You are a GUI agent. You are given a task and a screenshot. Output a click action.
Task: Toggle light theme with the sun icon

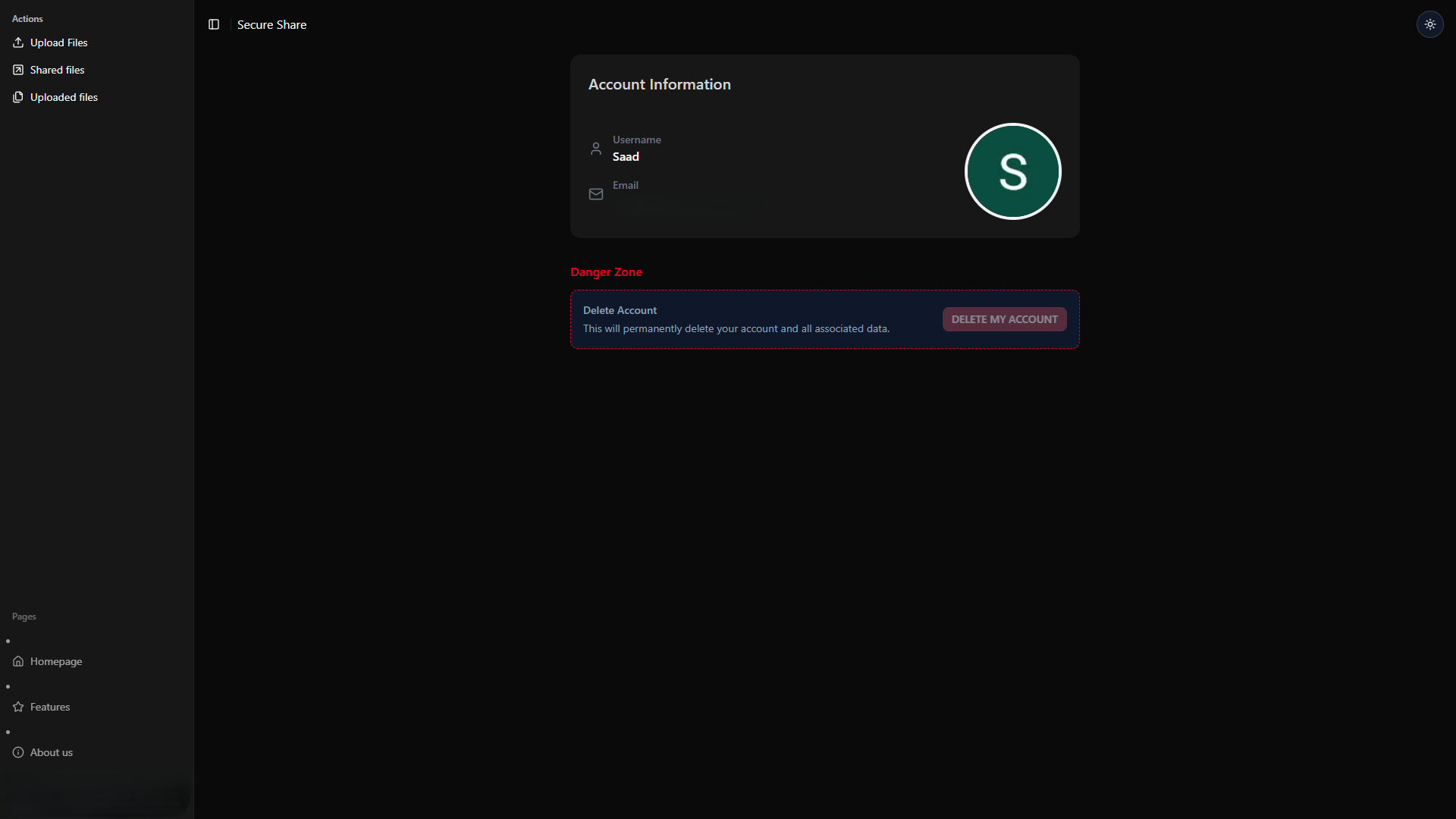[1429, 24]
